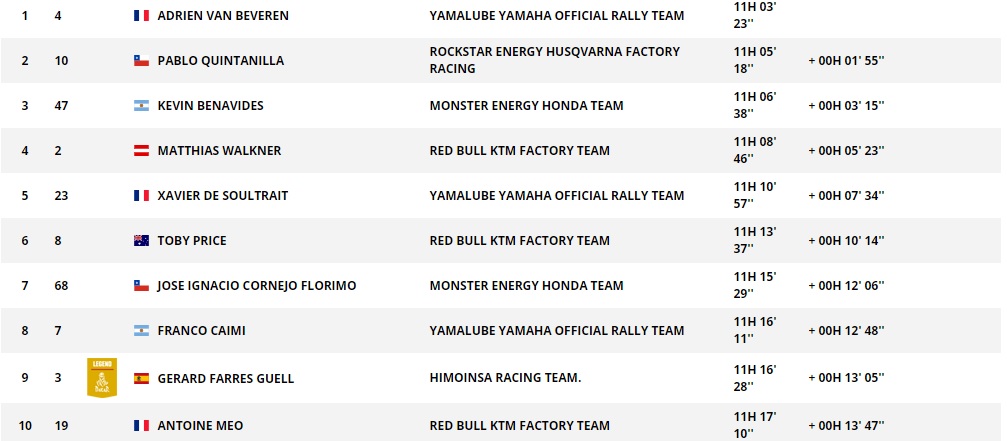Select the Himoinsa Racing Team name
The image size is (1007, 441).
(x=505, y=379)
